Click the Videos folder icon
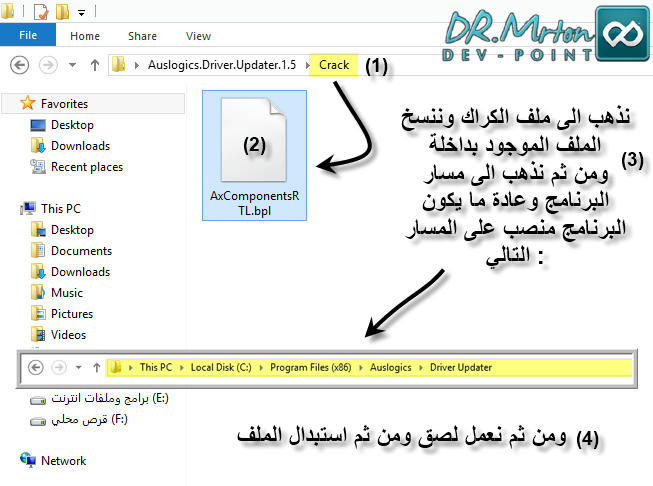Screen dimensions: 653x486 click(x=38, y=334)
